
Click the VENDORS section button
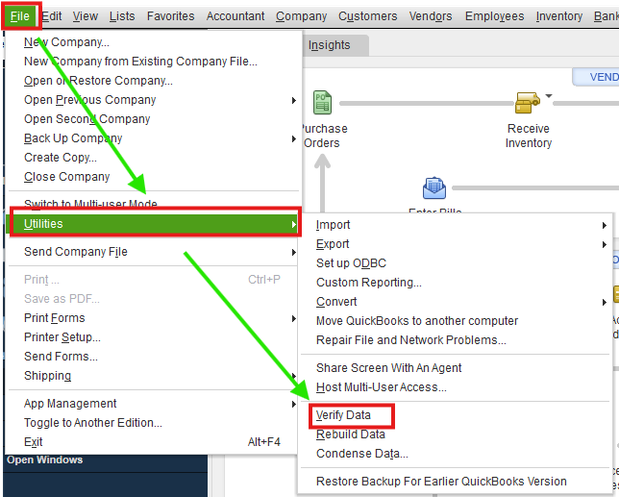pos(596,77)
